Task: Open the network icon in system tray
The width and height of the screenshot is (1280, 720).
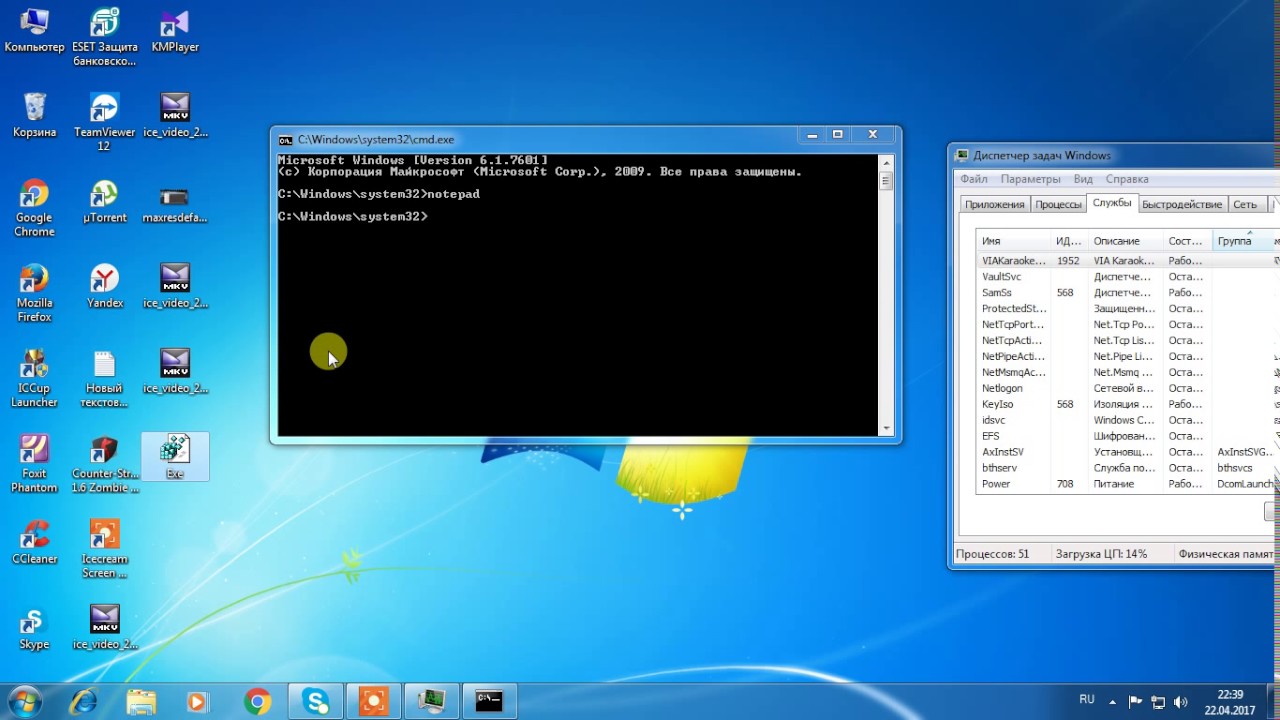Action: tap(1158, 701)
